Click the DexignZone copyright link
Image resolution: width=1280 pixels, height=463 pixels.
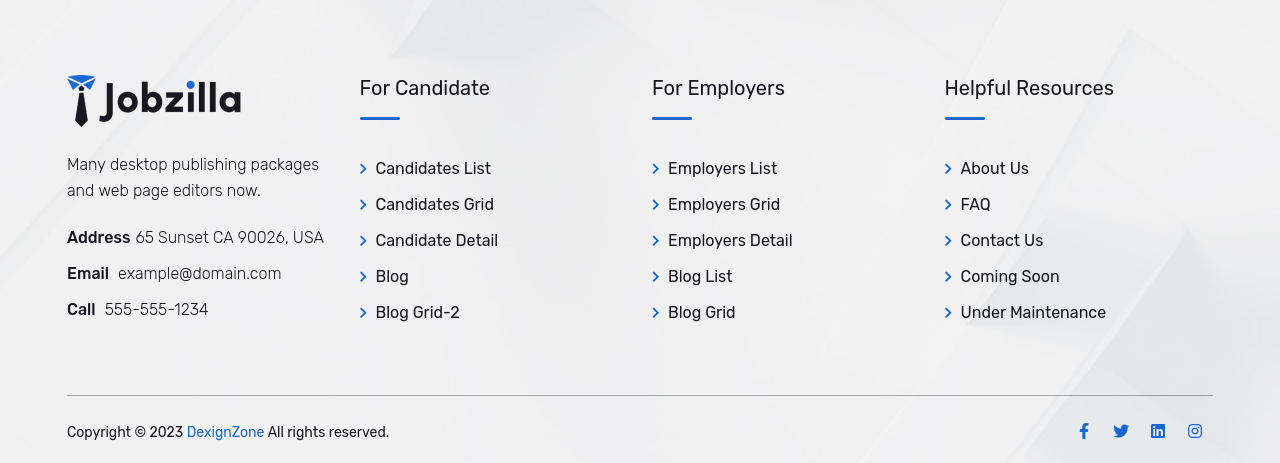225,432
